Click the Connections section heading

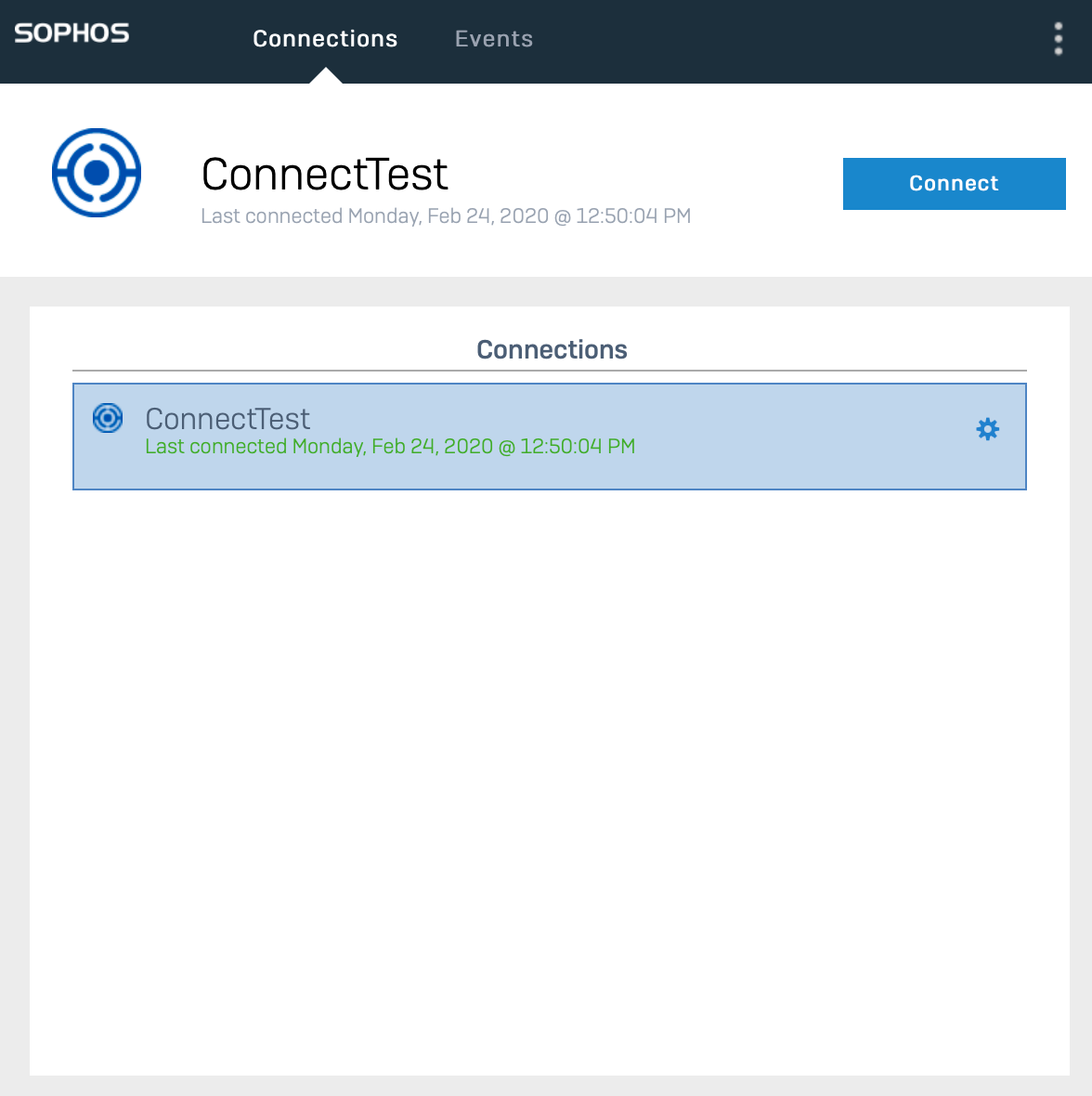[552, 349]
